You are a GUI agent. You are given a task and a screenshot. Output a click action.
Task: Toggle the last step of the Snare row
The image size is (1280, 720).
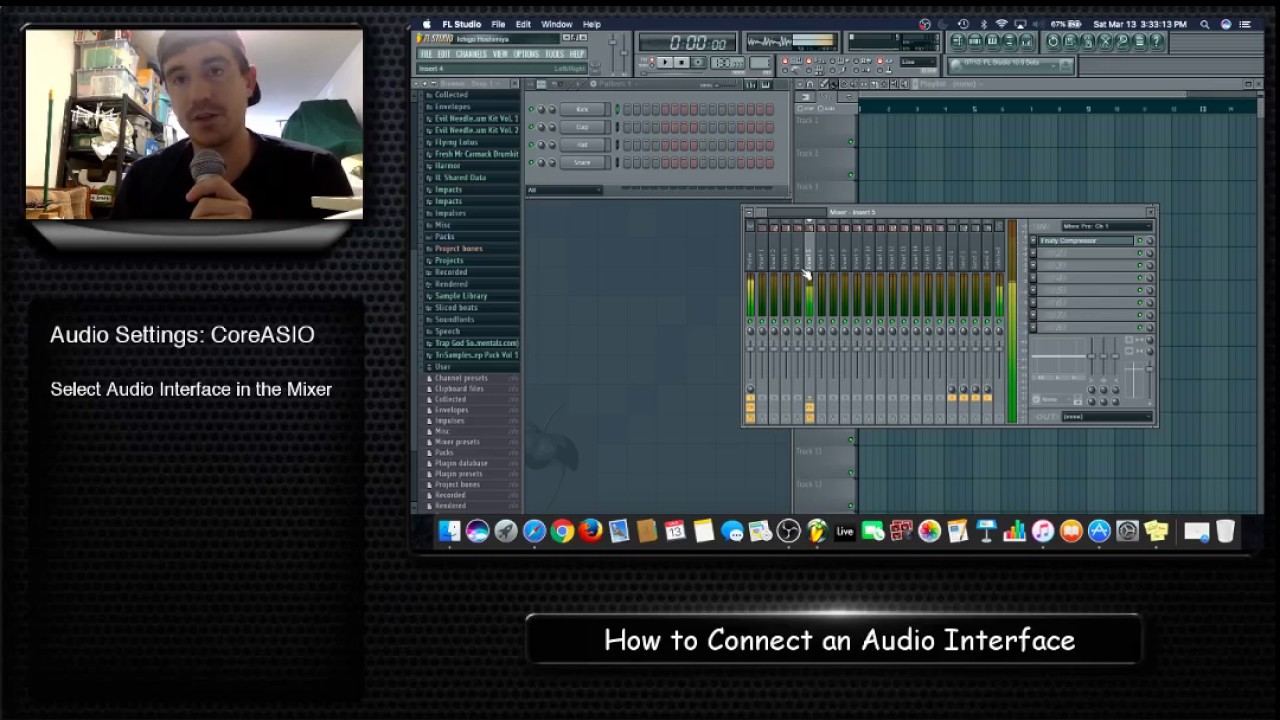coord(770,162)
